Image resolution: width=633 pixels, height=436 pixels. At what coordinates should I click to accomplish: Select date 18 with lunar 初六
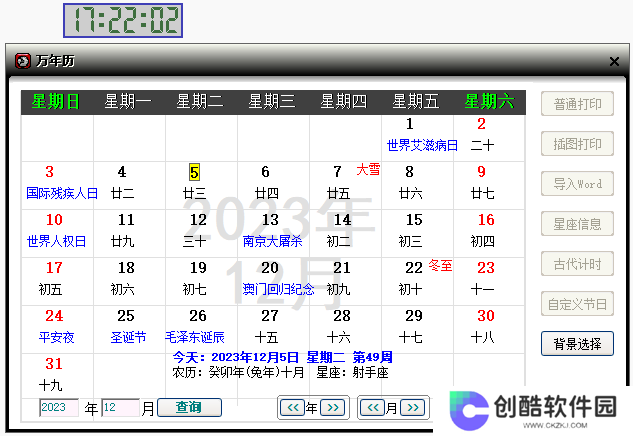(129, 279)
